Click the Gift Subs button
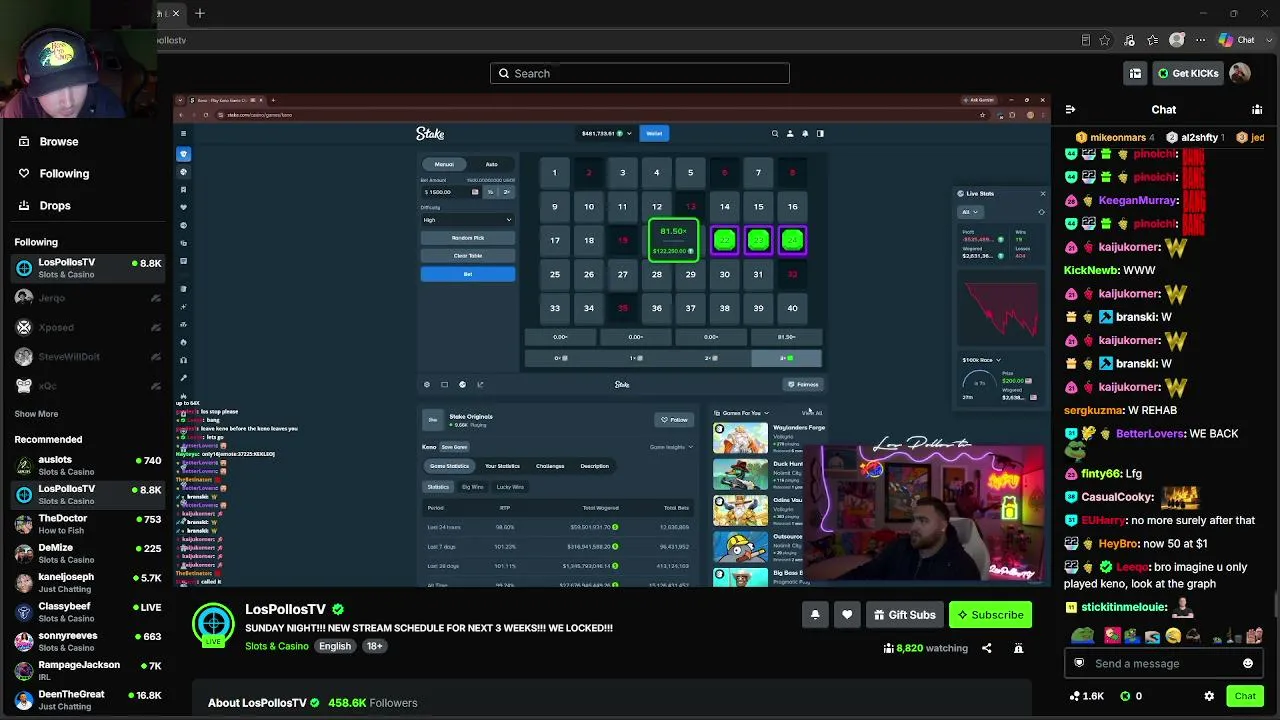The height and width of the screenshot is (720, 1280). coord(904,615)
